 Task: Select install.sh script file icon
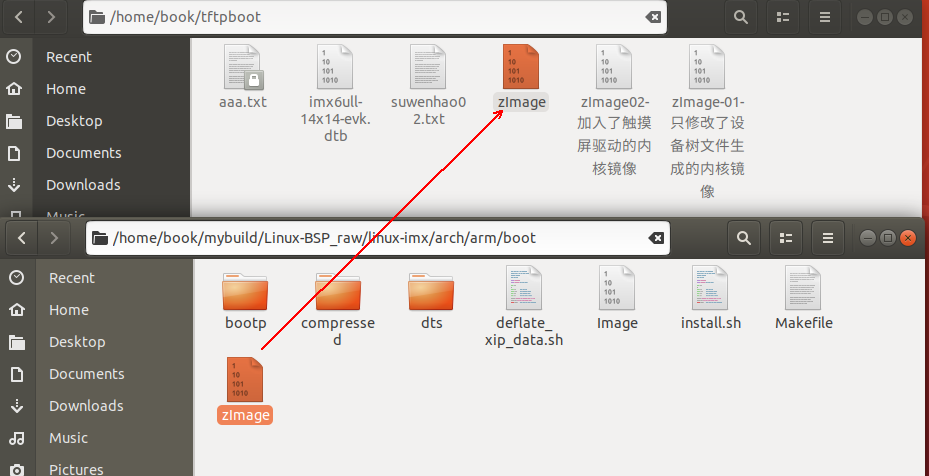pyautogui.click(x=710, y=287)
